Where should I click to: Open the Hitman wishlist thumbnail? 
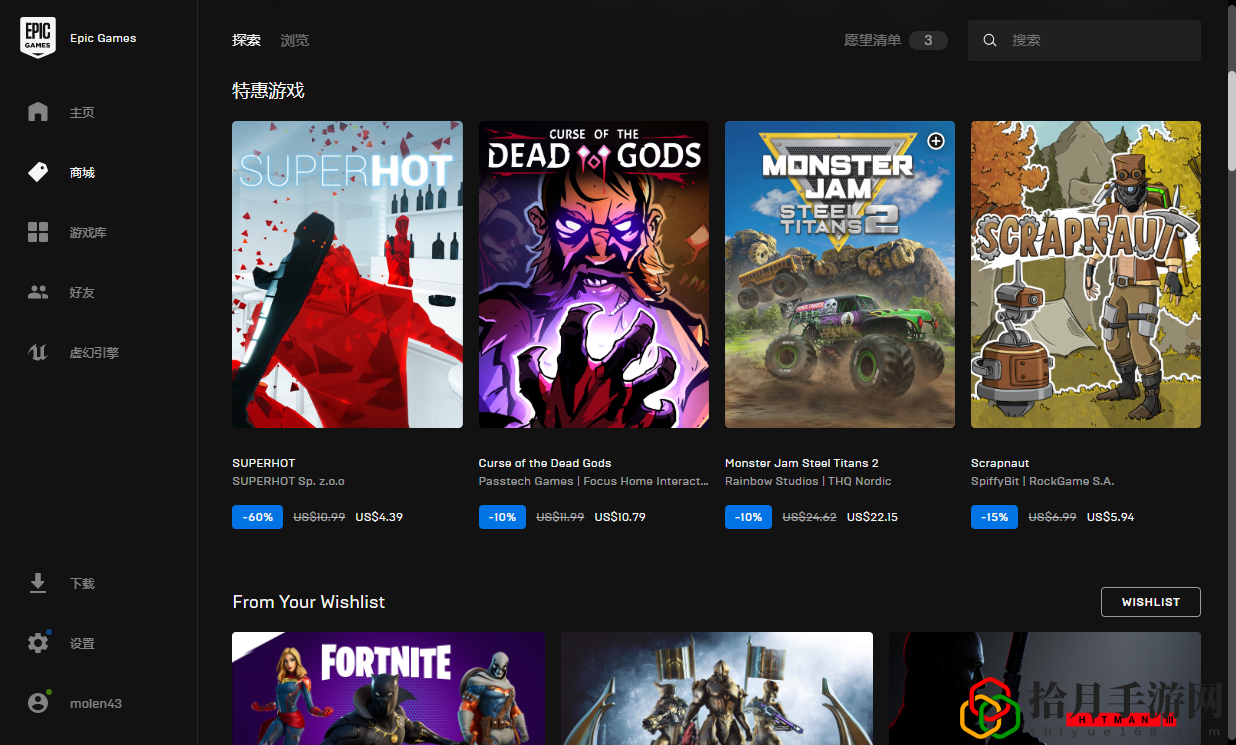coord(1045,688)
